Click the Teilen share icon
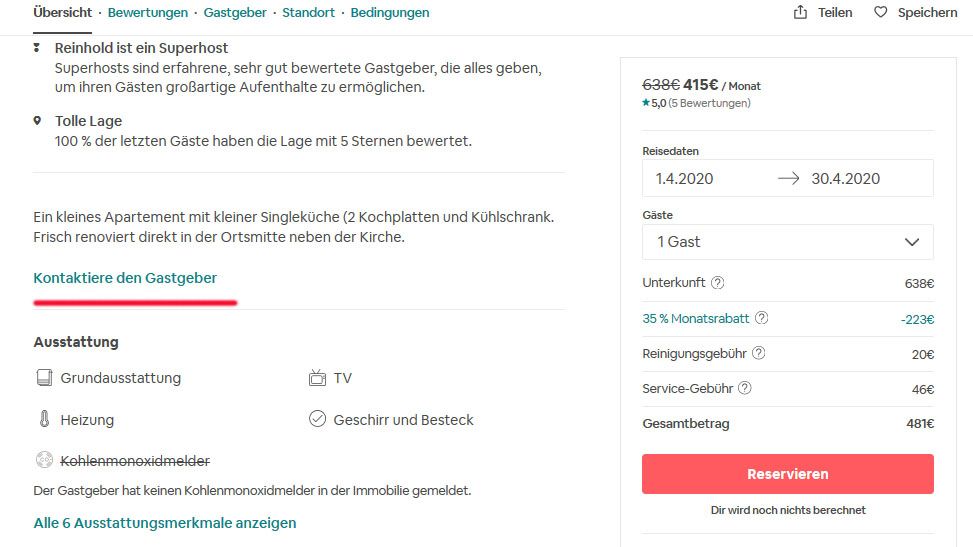 pos(800,13)
